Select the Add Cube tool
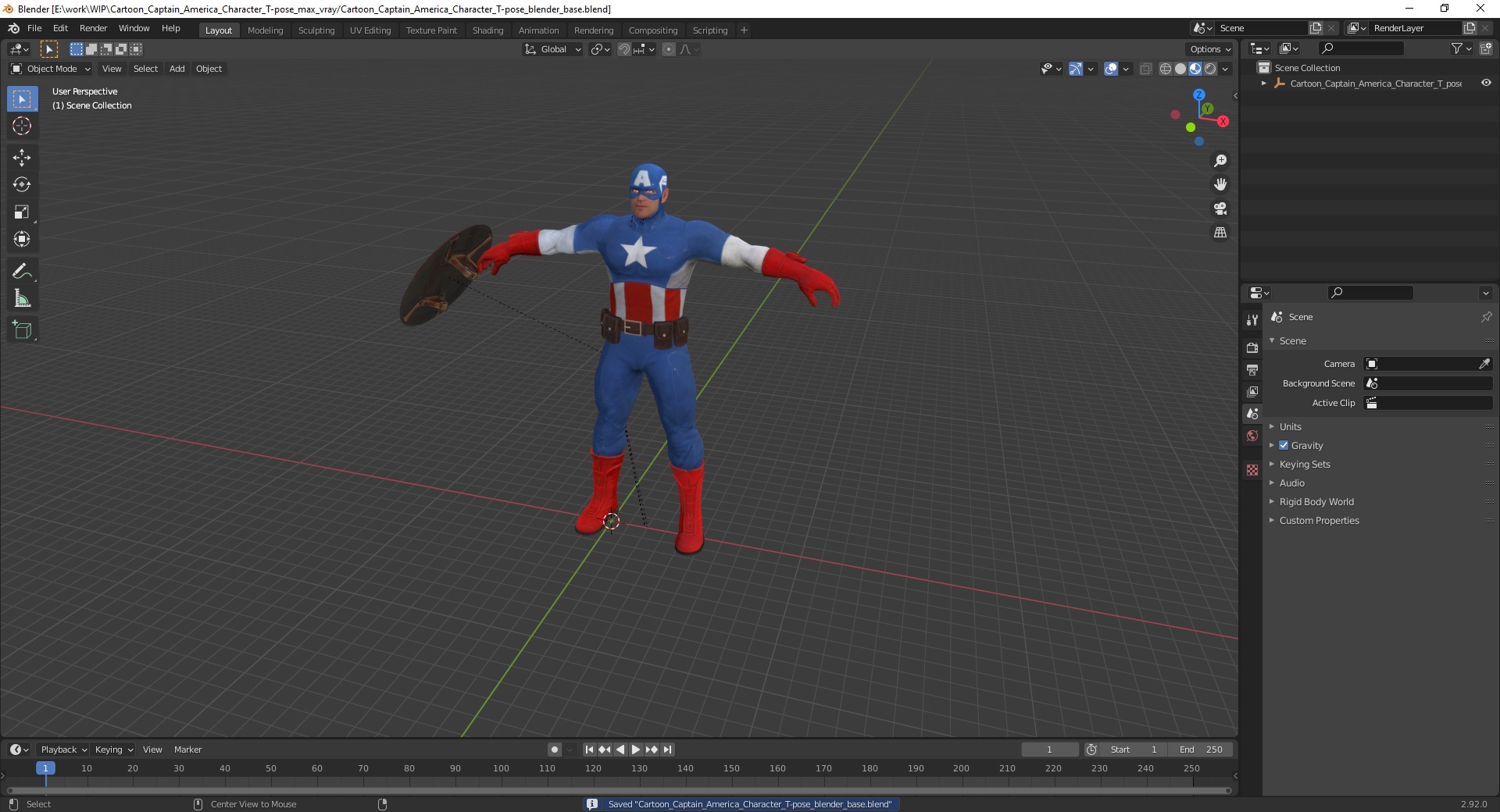 tap(22, 330)
